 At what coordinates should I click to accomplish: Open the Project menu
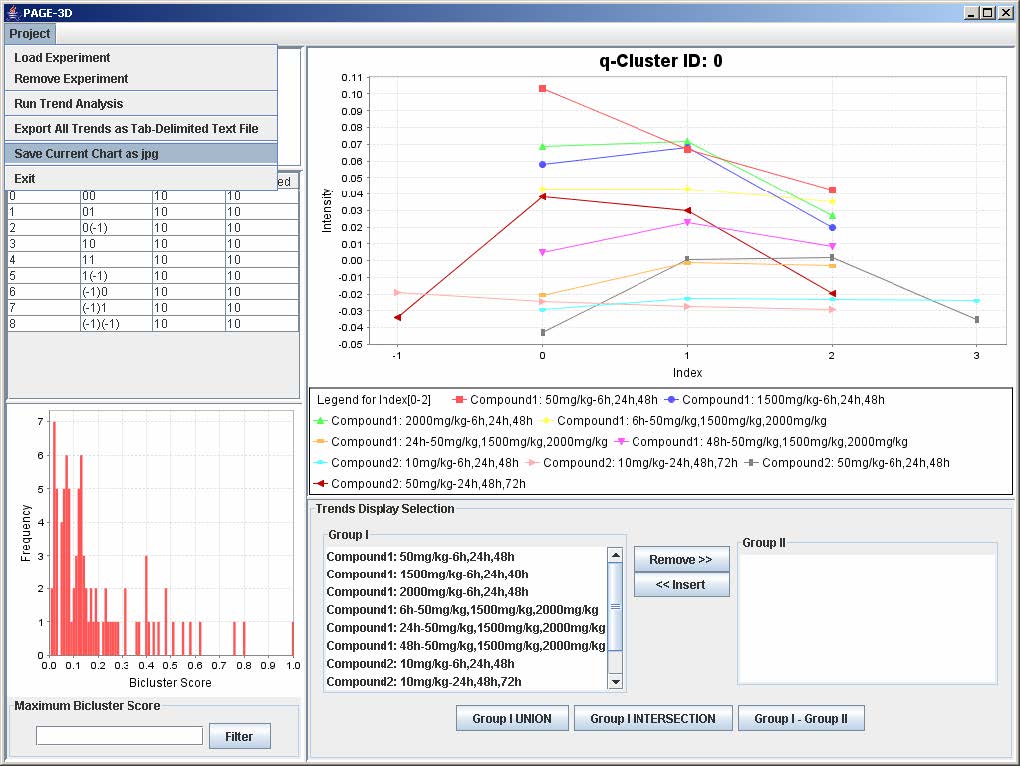point(30,34)
